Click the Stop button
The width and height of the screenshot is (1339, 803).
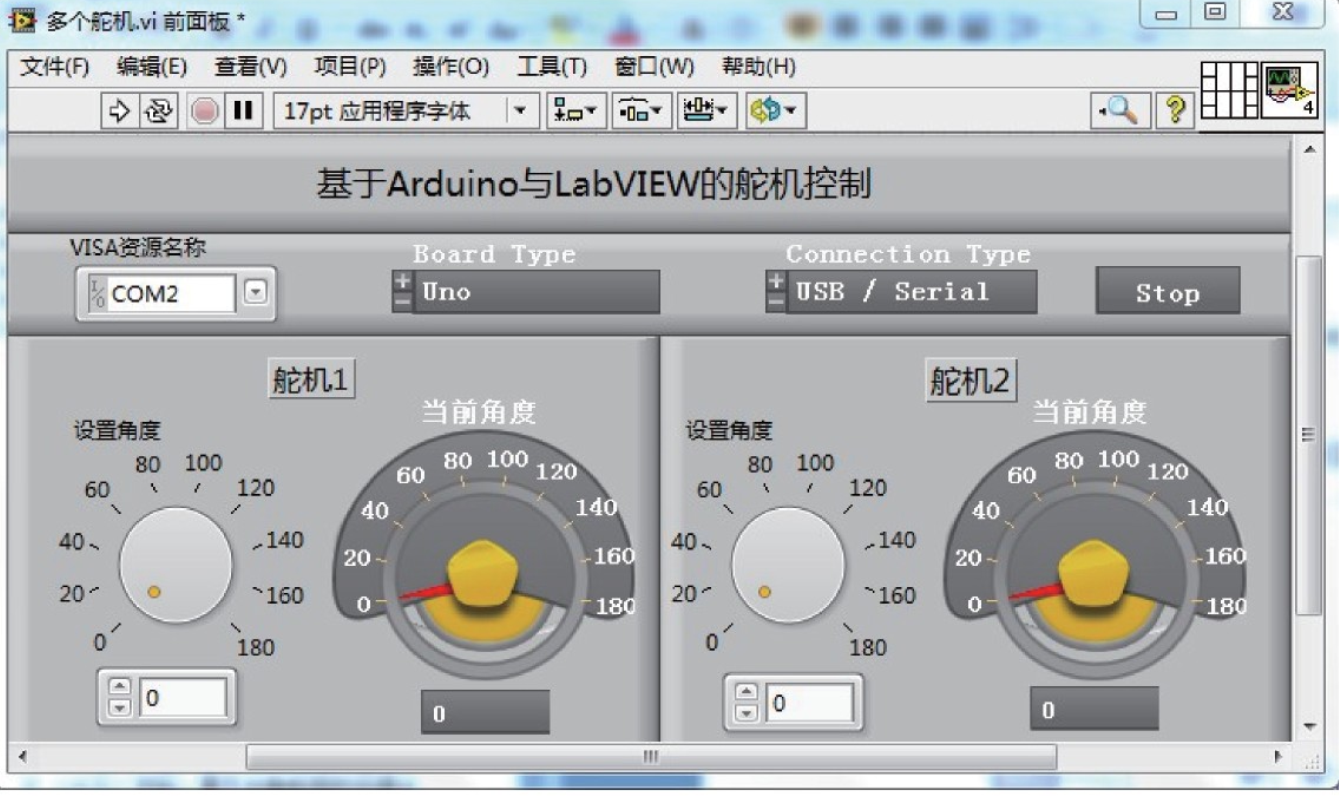click(1168, 292)
